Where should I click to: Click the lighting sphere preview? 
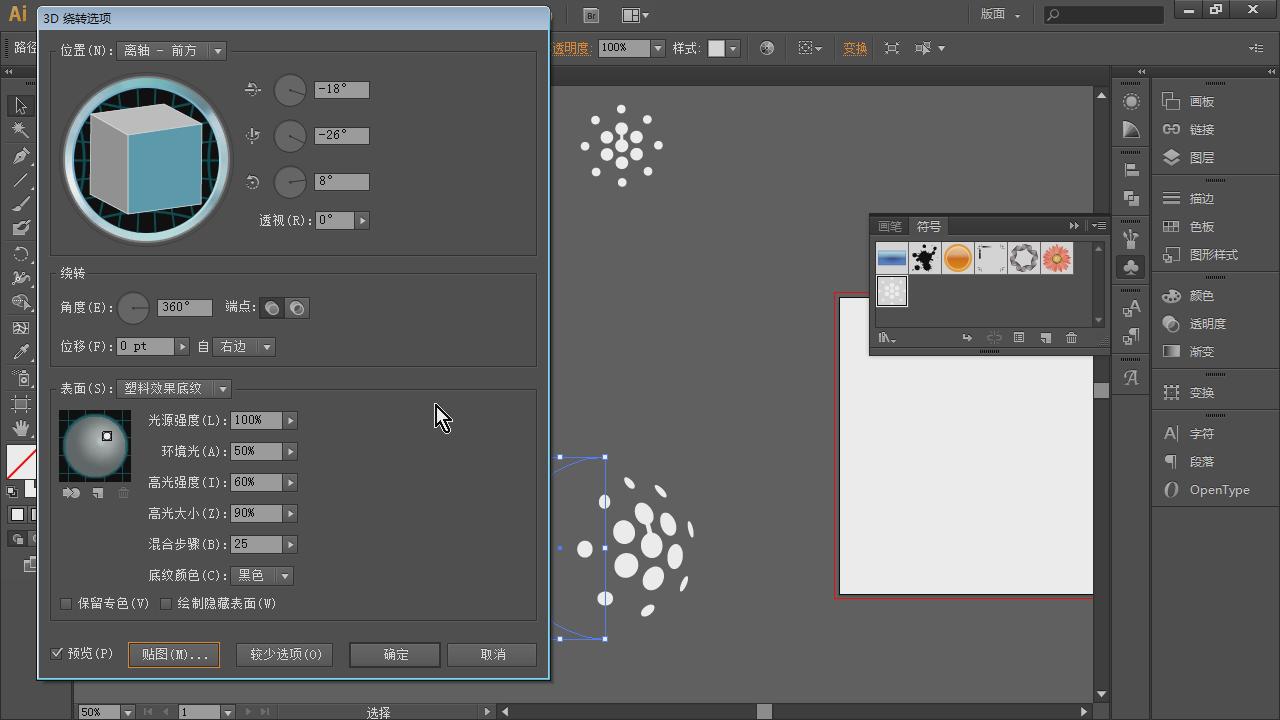pos(95,446)
